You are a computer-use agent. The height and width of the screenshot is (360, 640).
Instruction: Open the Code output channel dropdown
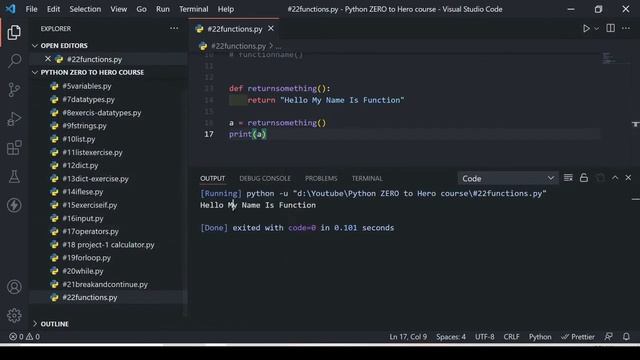507,178
